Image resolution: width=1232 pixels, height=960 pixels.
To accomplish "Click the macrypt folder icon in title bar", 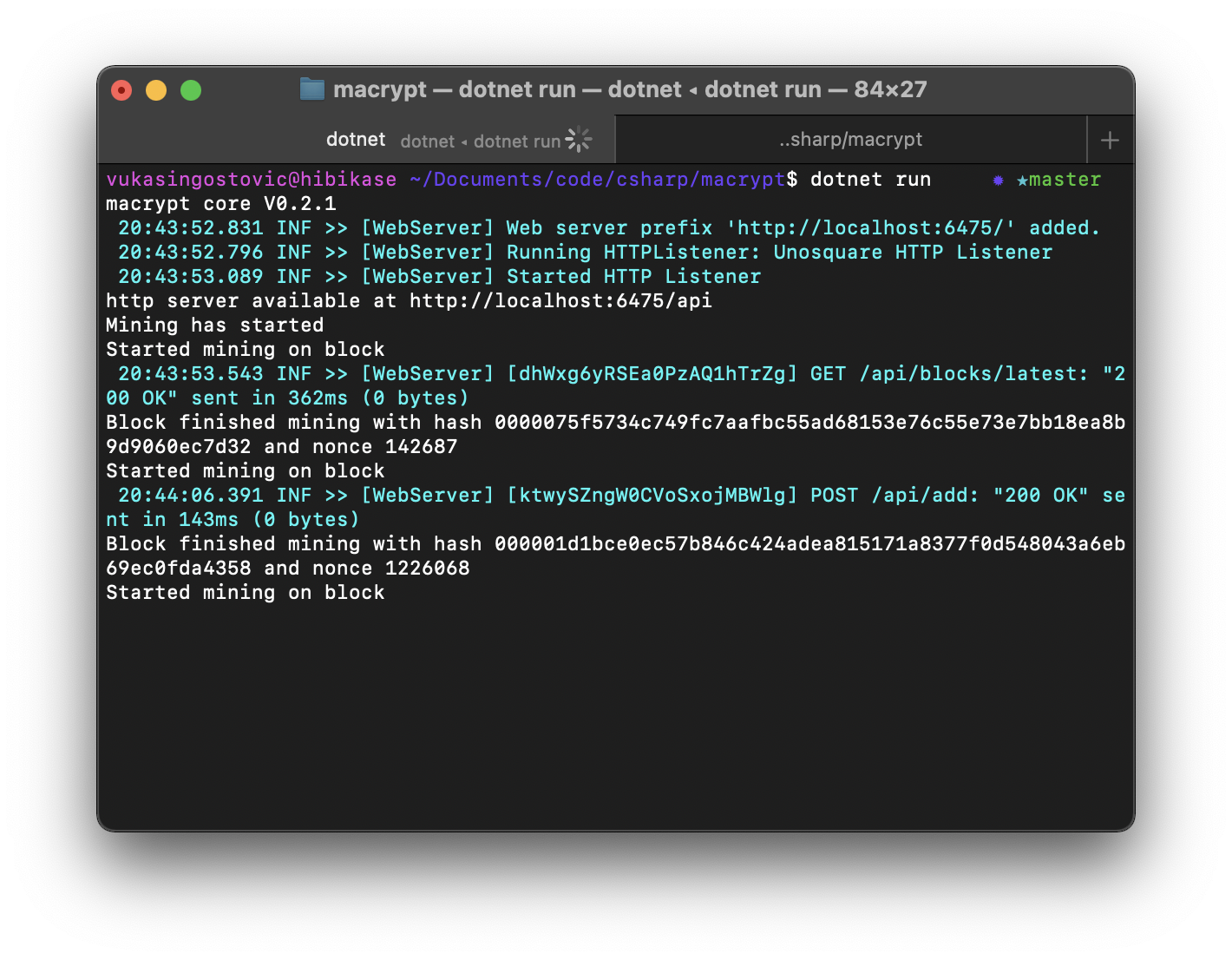I will [x=311, y=89].
